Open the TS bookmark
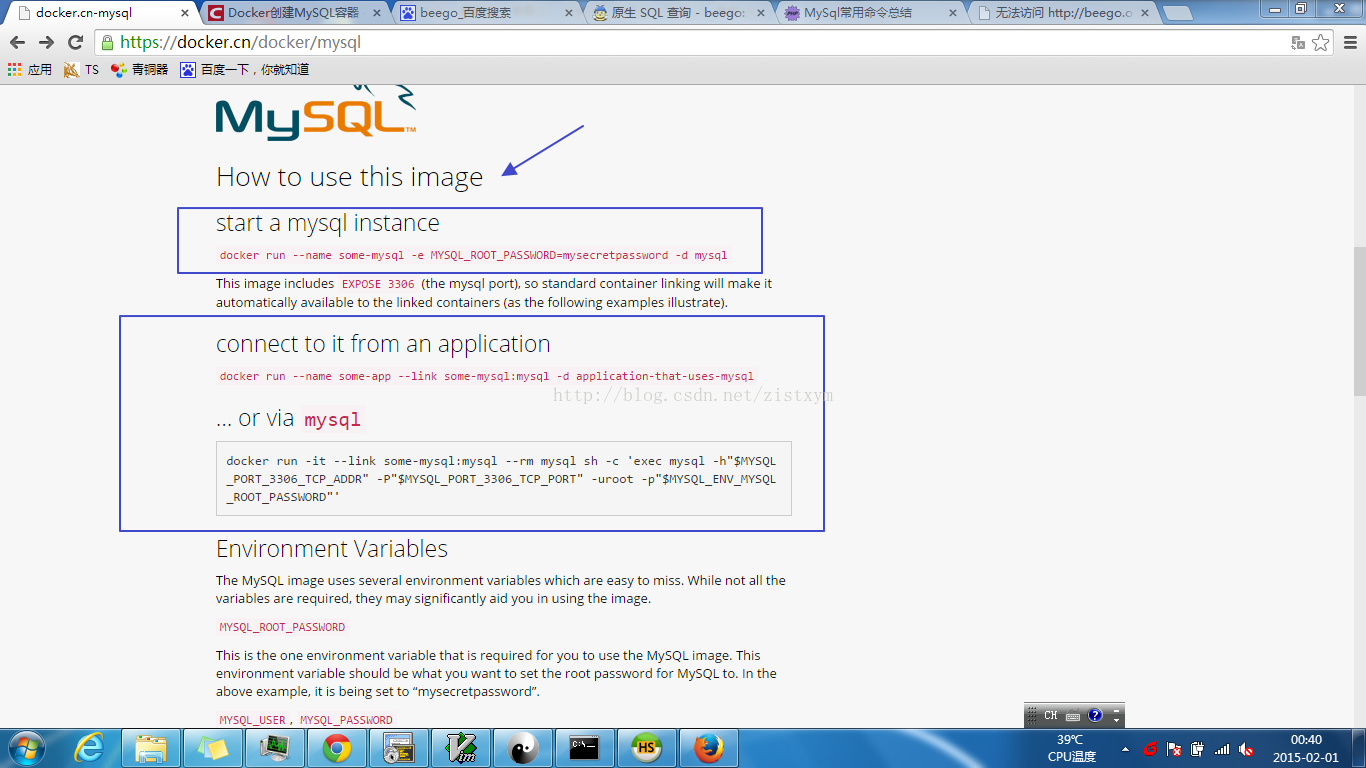The width and height of the screenshot is (1366, 768). (x=81, y=70)
